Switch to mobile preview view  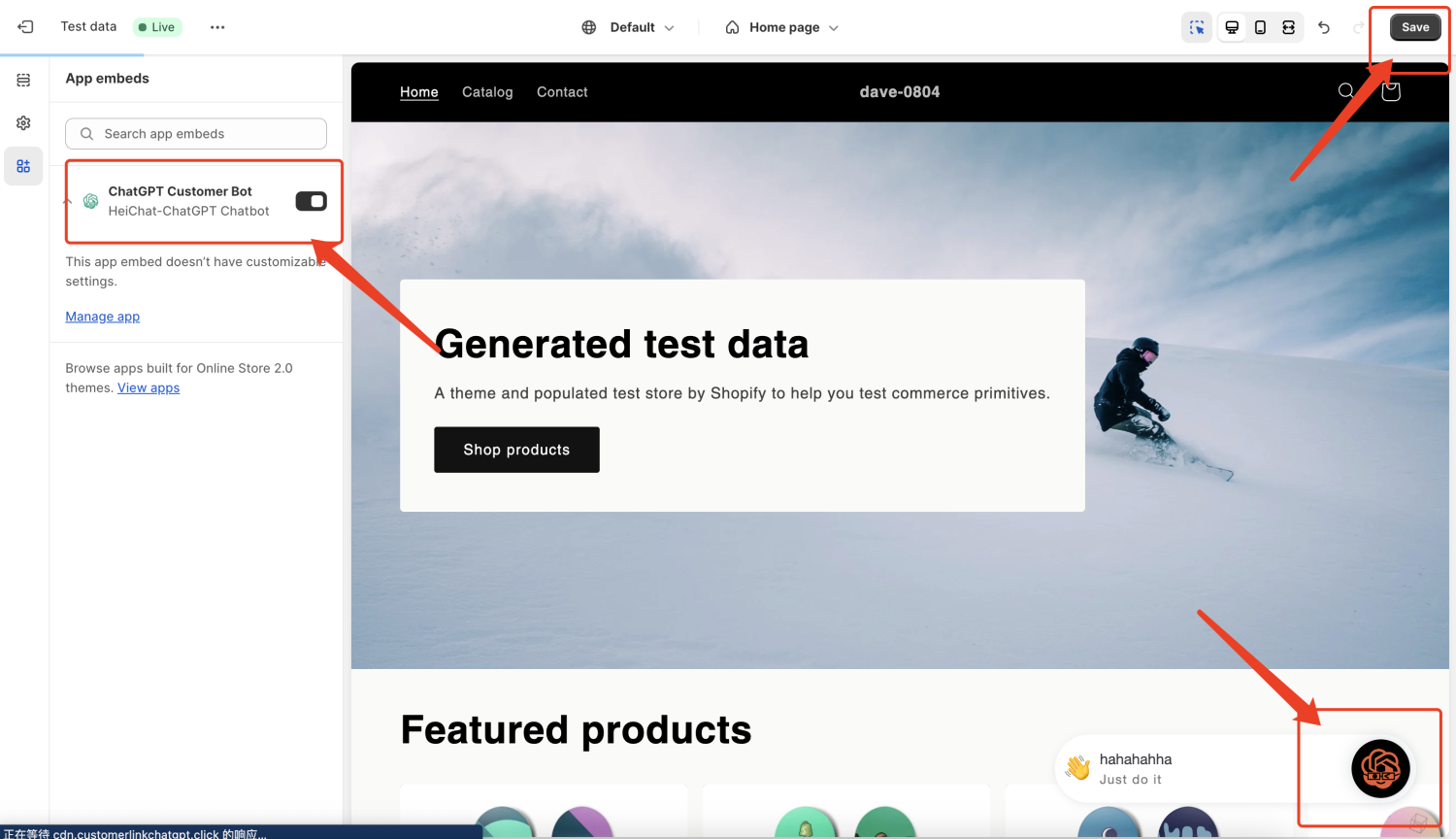(x=1260, y=27)
